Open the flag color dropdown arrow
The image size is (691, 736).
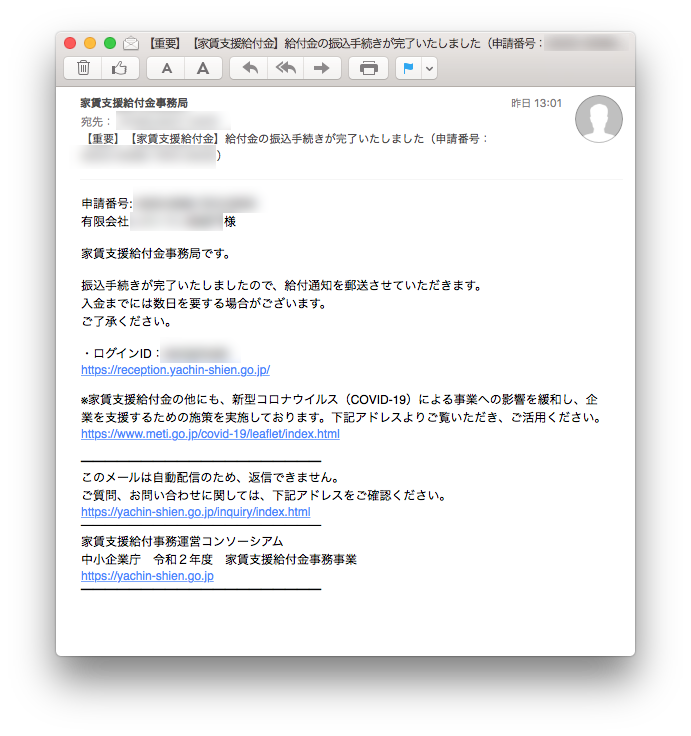click(x=430, y=68)
